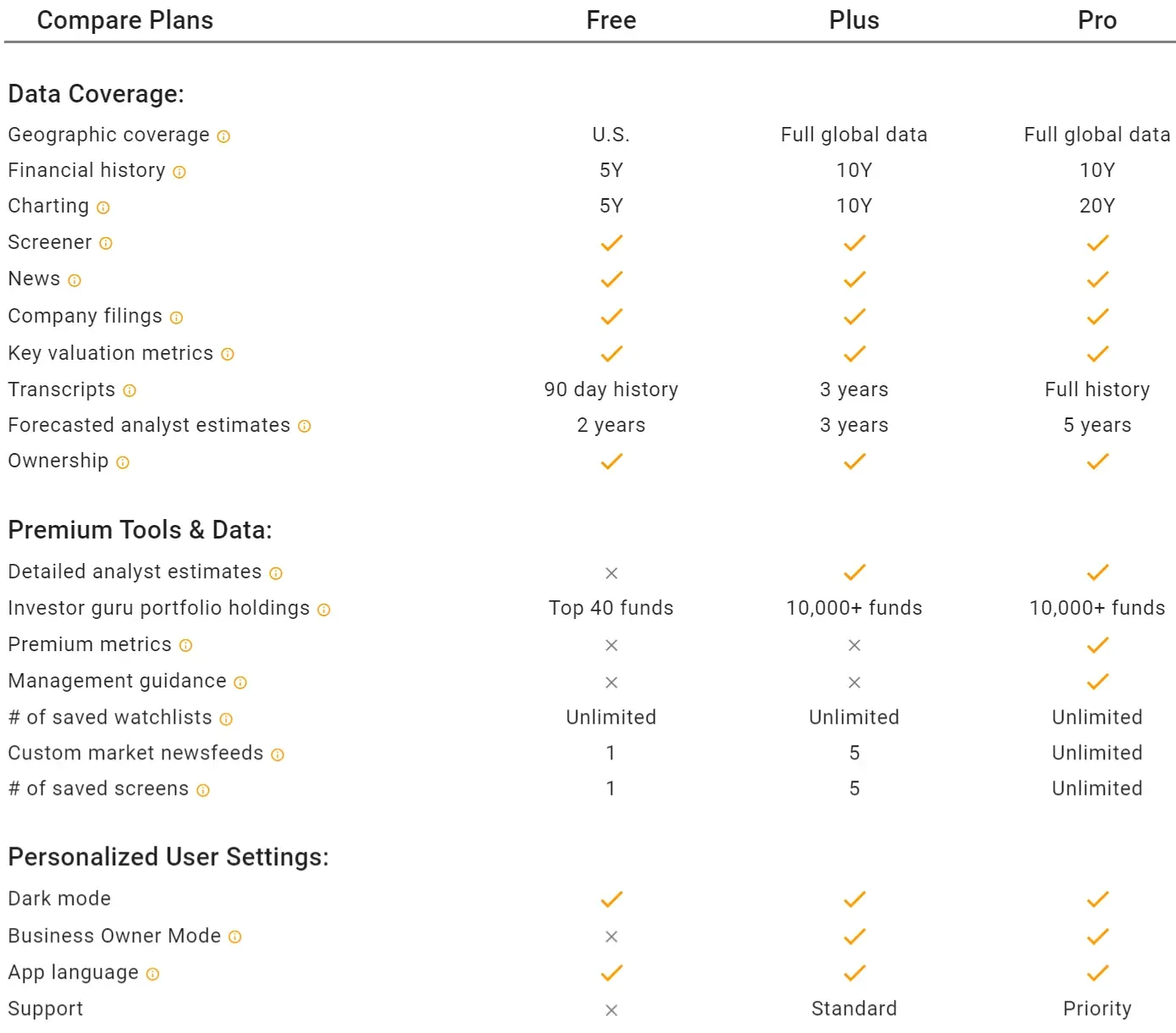1176x1033 pixels.
Task: Show info for Custom market newsfeeds
Action: 278,754
